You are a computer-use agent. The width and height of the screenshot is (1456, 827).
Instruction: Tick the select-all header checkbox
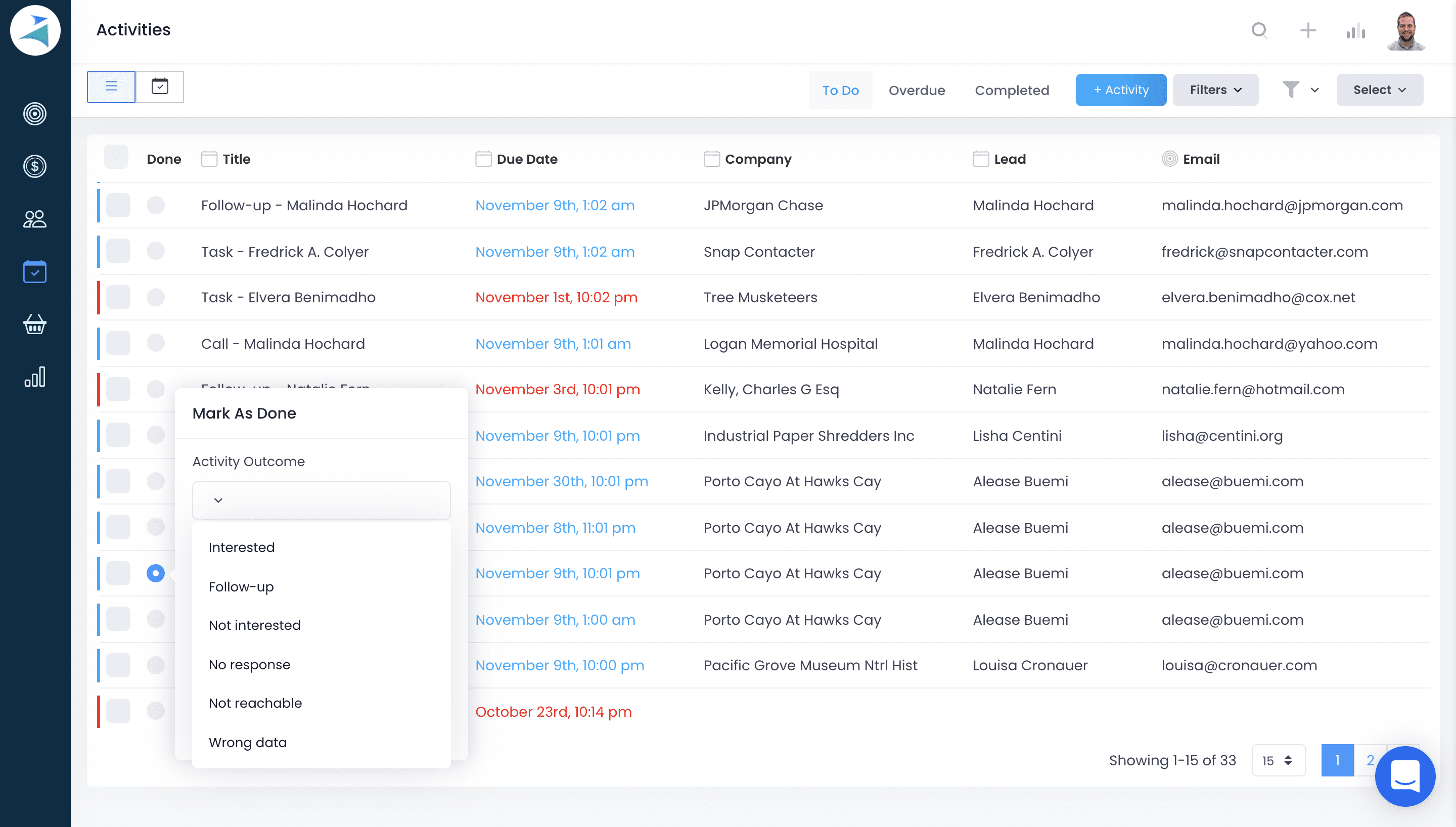coord(116,157)
